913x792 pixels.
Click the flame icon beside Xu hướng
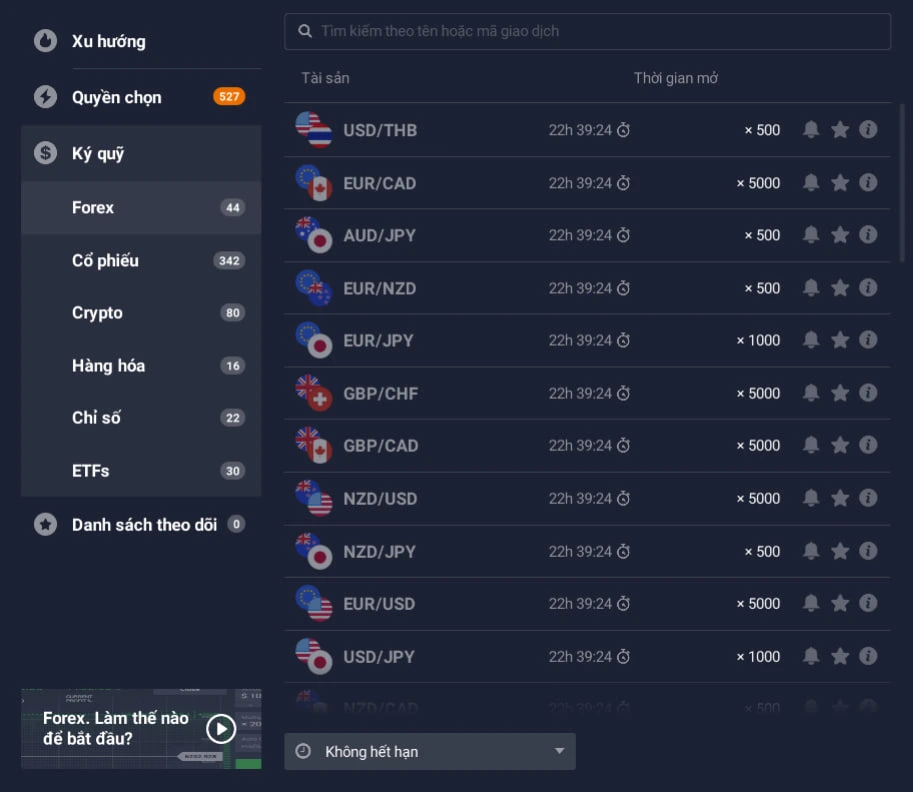coord(45,41)
